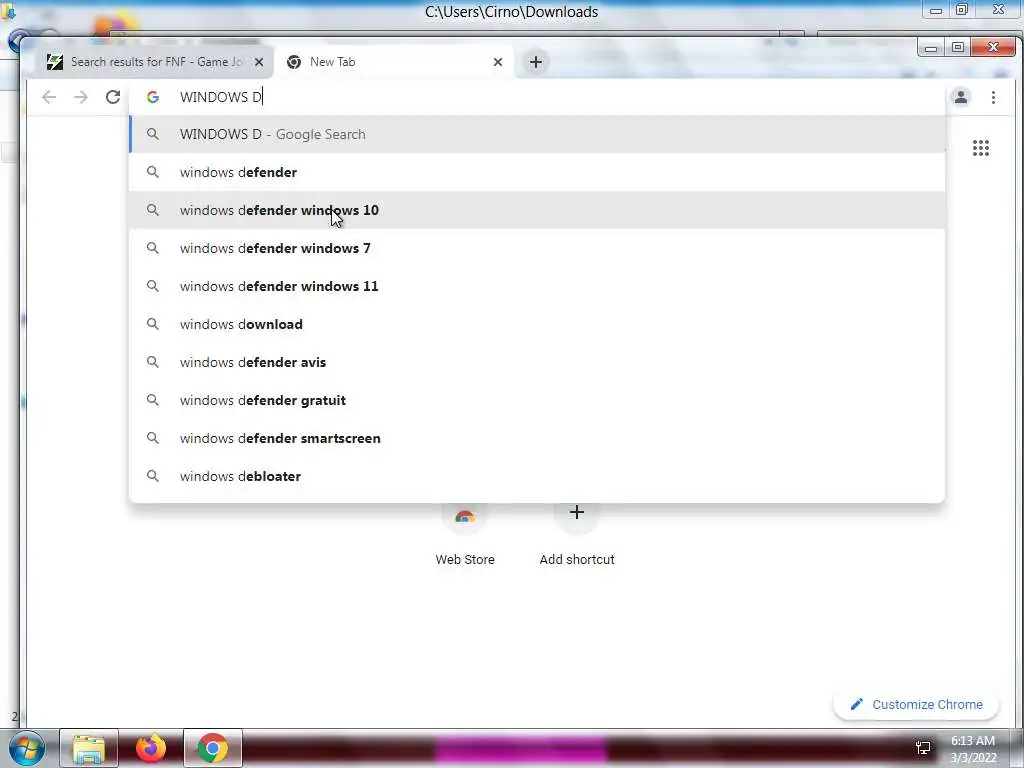
Task: Choose the 'windows defender' suggestion
Action: tap(537, 172)
